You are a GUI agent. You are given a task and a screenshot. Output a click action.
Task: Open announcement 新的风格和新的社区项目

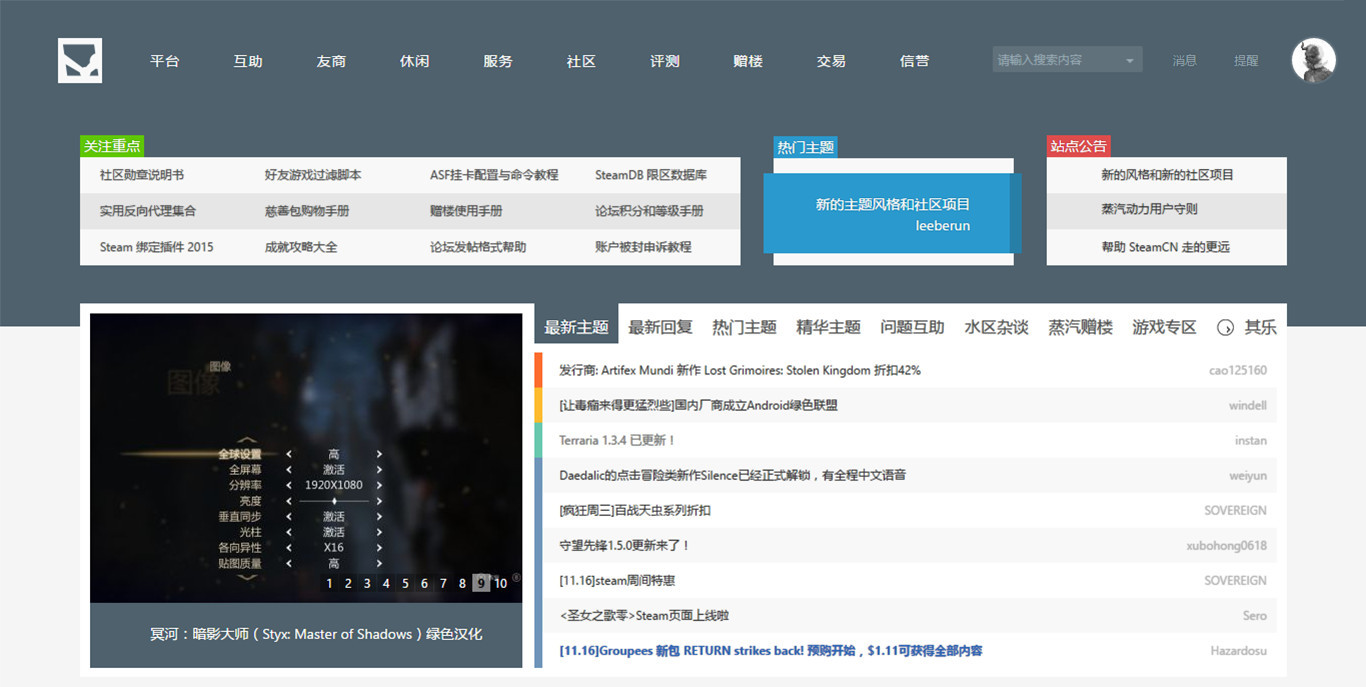[1167, 175]
